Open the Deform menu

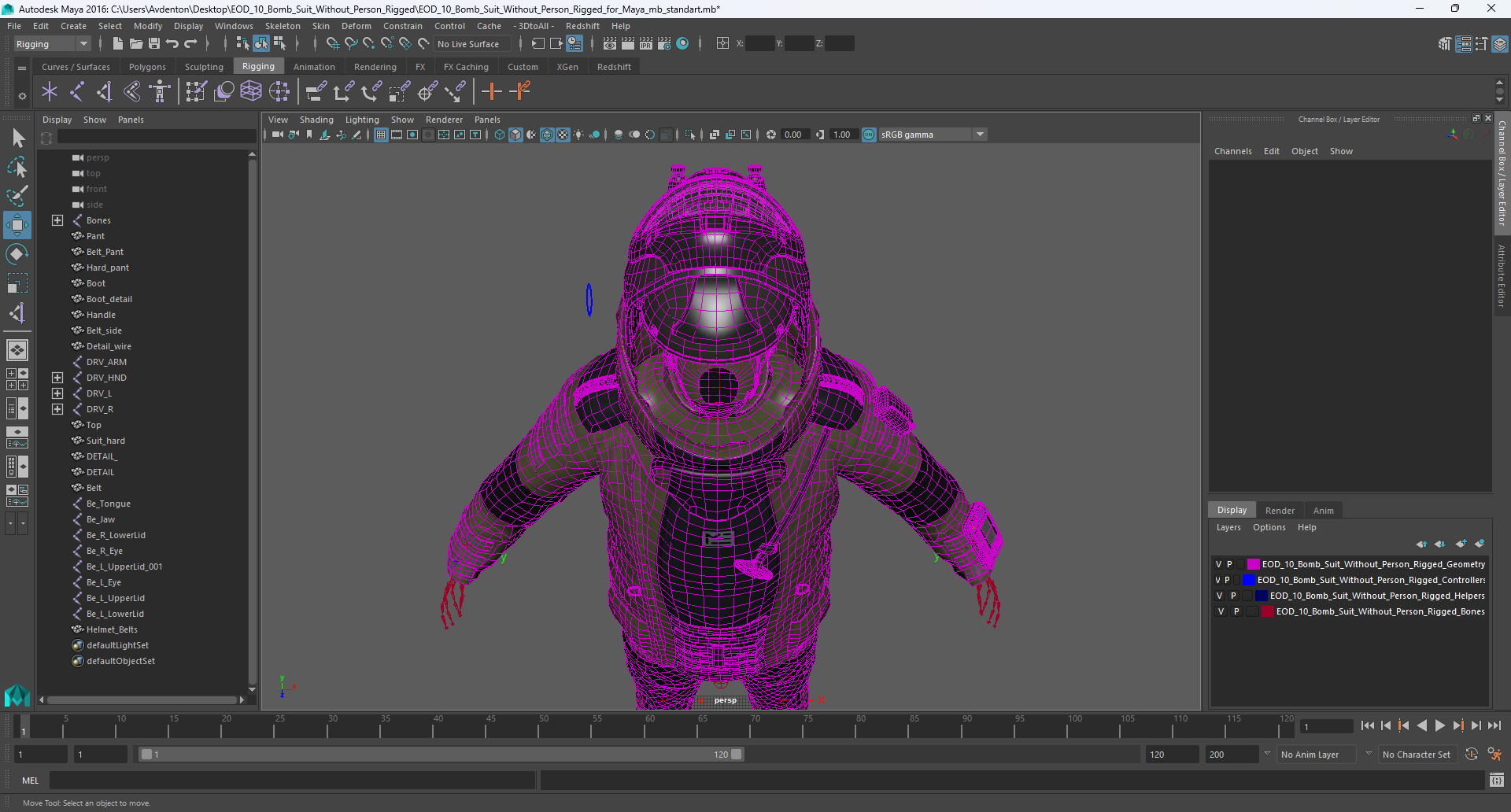tap(356, 26)
